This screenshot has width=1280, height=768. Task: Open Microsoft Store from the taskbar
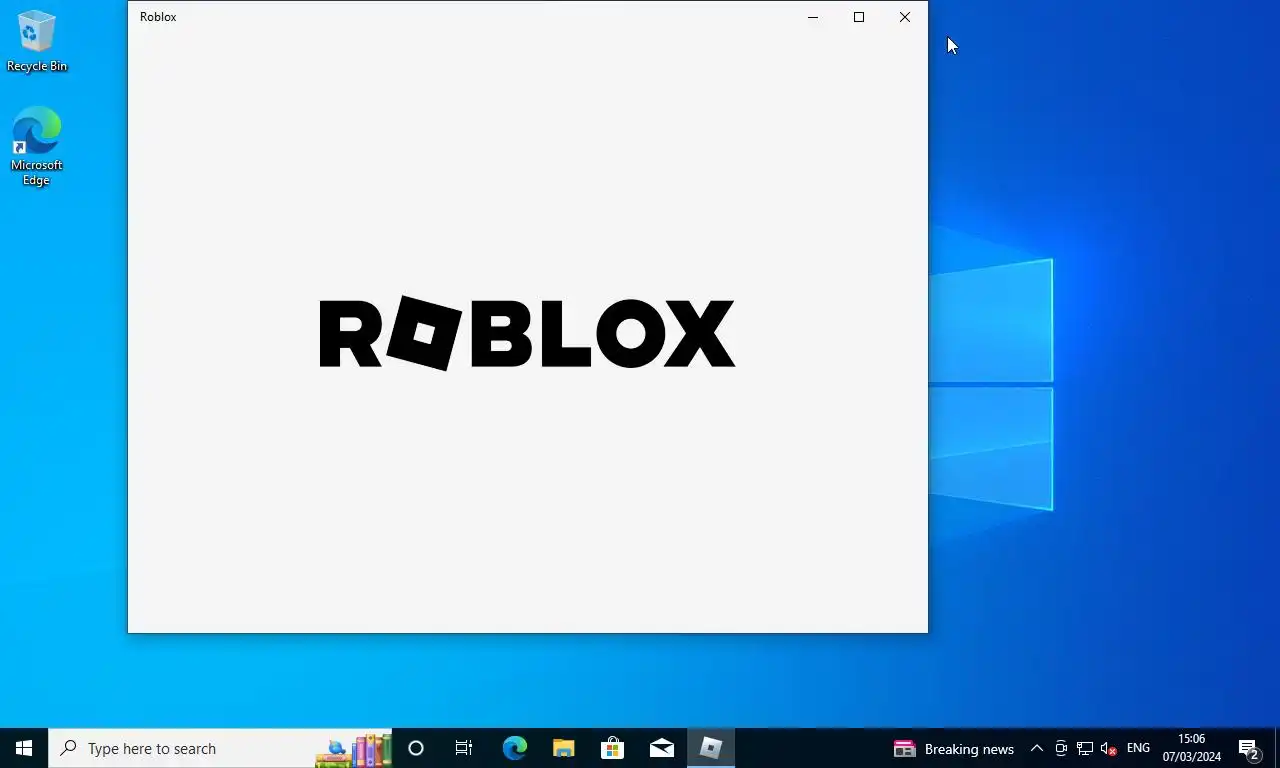tap(612, 748)
